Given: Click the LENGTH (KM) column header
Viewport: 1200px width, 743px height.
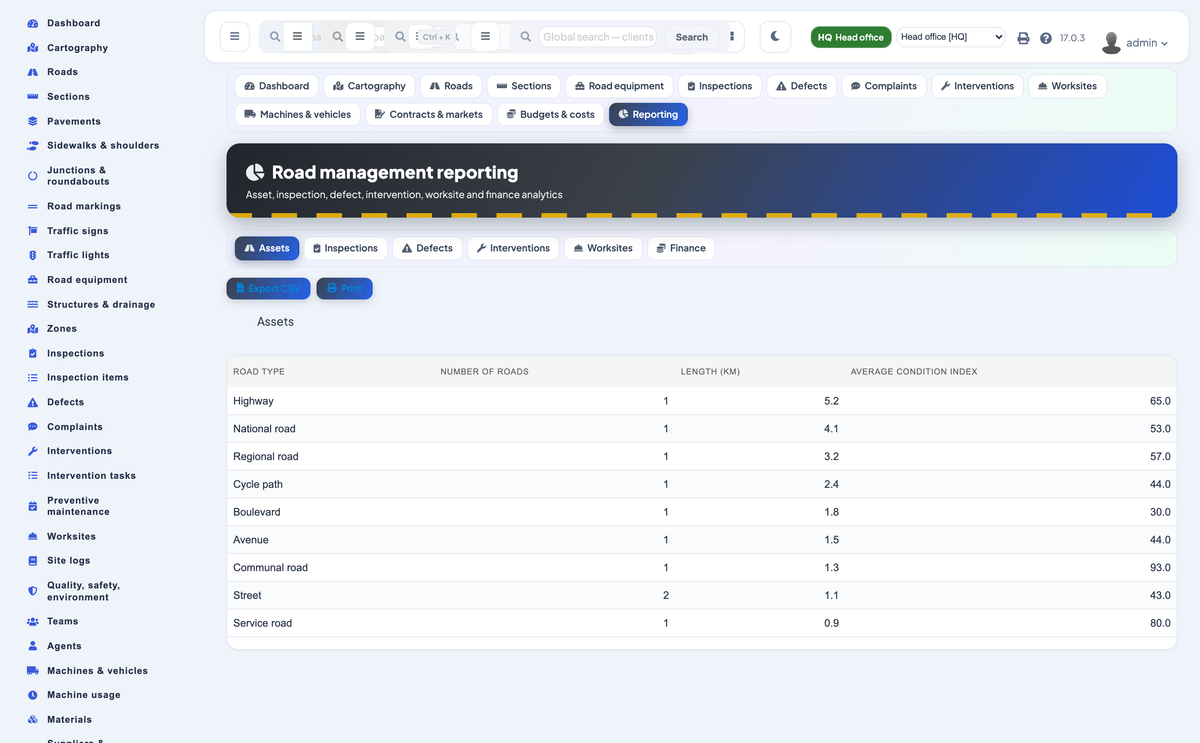Looking at the screenshot, I should [710, 372].
